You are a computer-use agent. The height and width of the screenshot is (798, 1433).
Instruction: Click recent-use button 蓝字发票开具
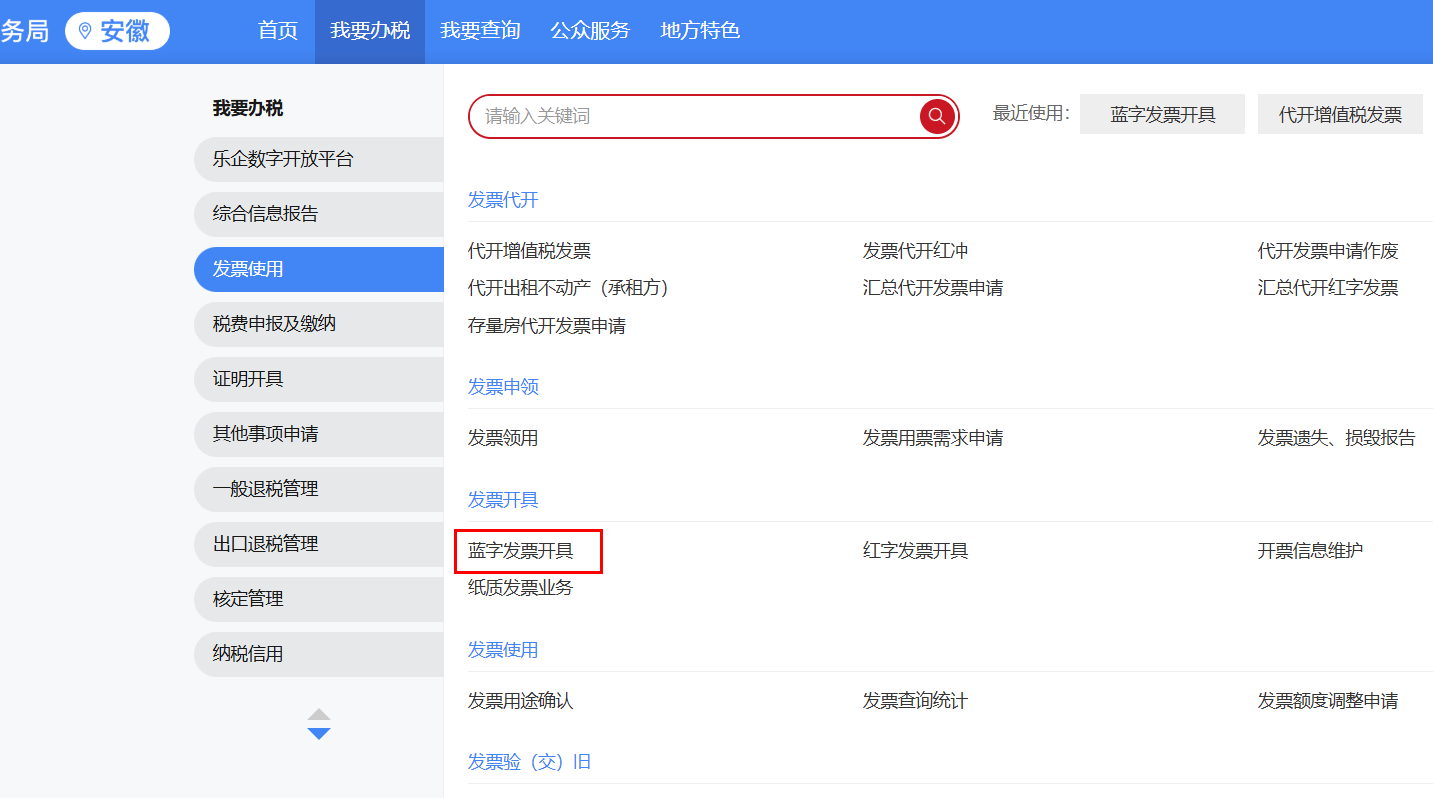[x=1162, y=114]
